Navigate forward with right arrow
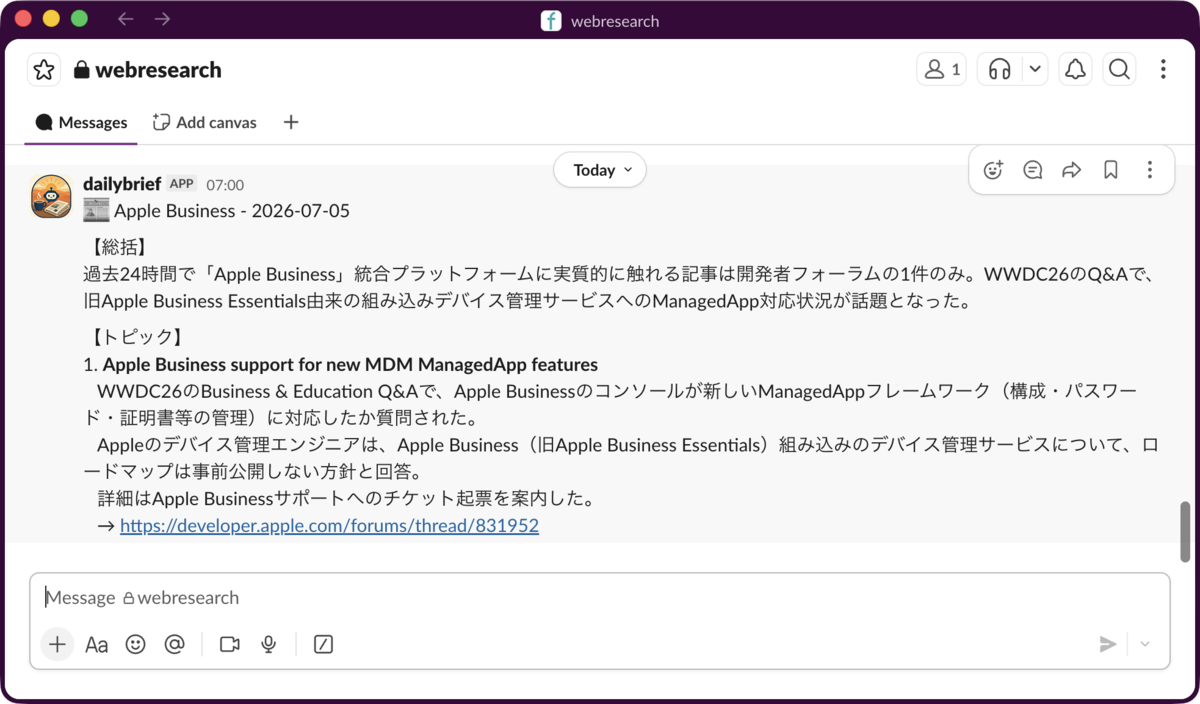Image resolution: width=1200 pixels, height=704 pixels. coord(163,19)
